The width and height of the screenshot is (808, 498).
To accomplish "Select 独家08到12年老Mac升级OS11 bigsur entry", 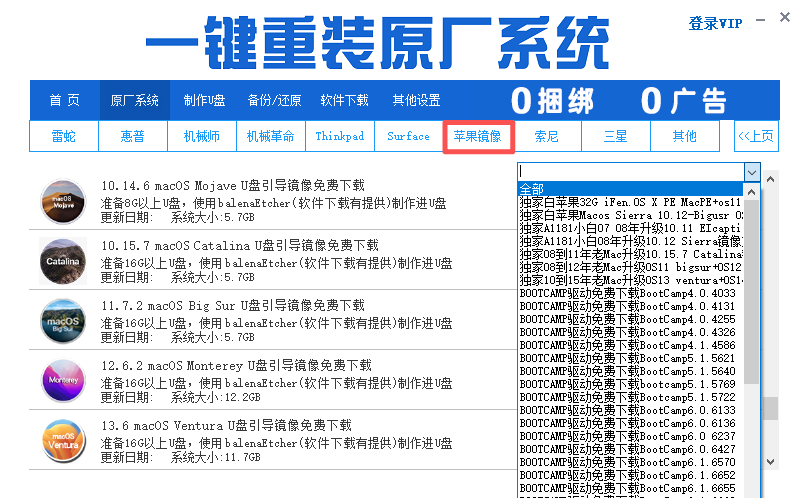I will [630, 267].
